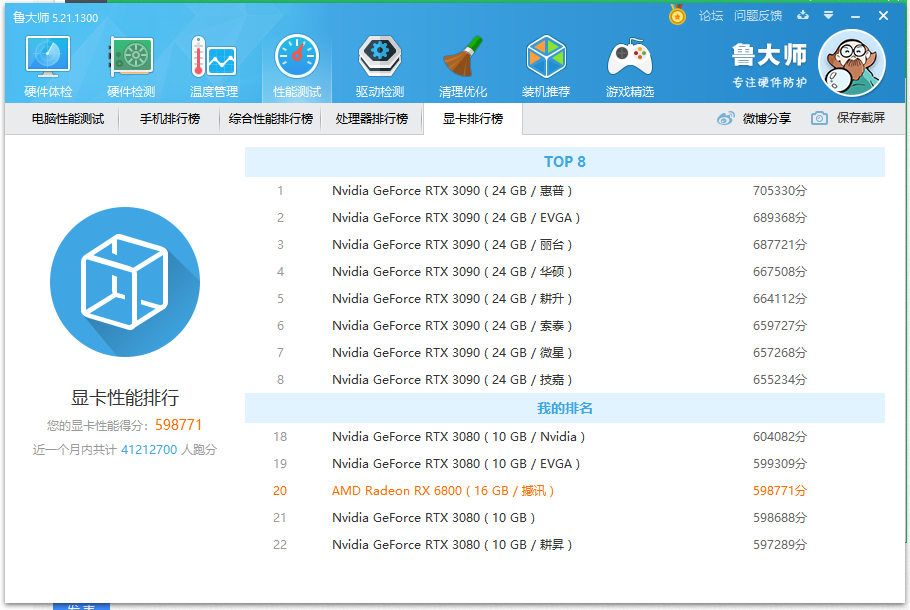This screenshot has height=610, width=910.
Task: Click score 664112分
Action: click(x=779, y=299)
